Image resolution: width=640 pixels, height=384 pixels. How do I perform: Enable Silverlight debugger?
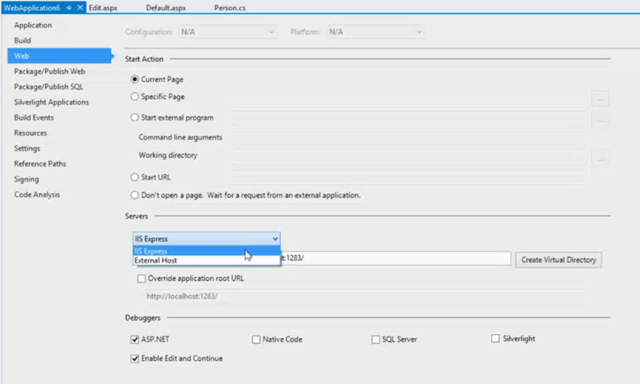[x=495, y=338]
